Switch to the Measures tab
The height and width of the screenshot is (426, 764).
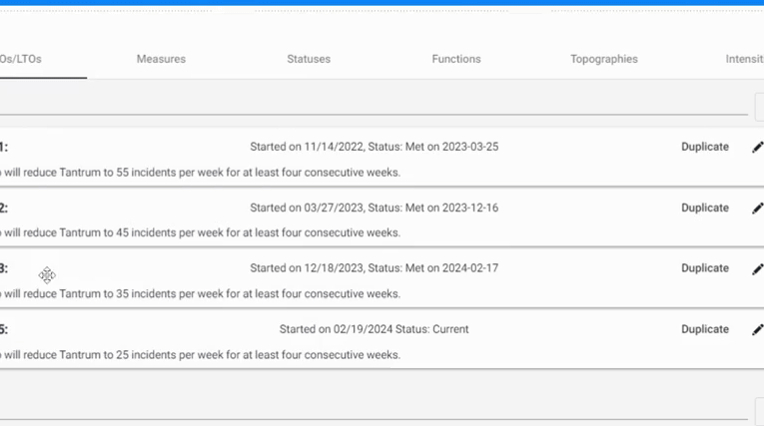point(161,59)
